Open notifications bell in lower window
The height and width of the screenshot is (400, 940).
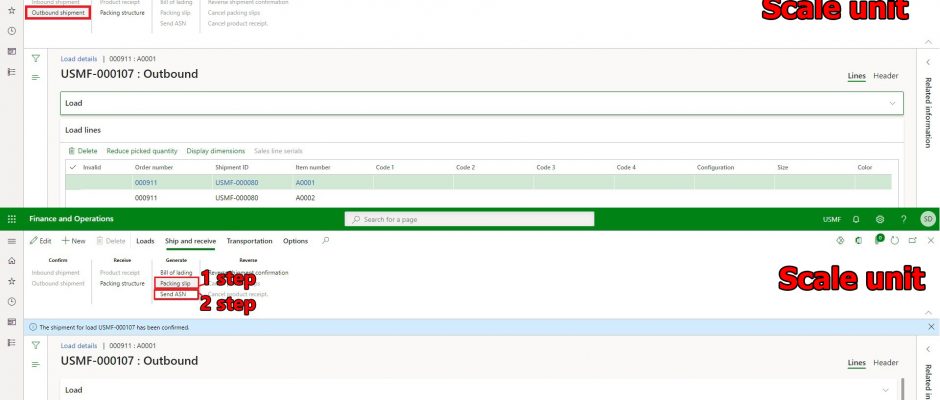pyautogui.click(x=856, y=219)
